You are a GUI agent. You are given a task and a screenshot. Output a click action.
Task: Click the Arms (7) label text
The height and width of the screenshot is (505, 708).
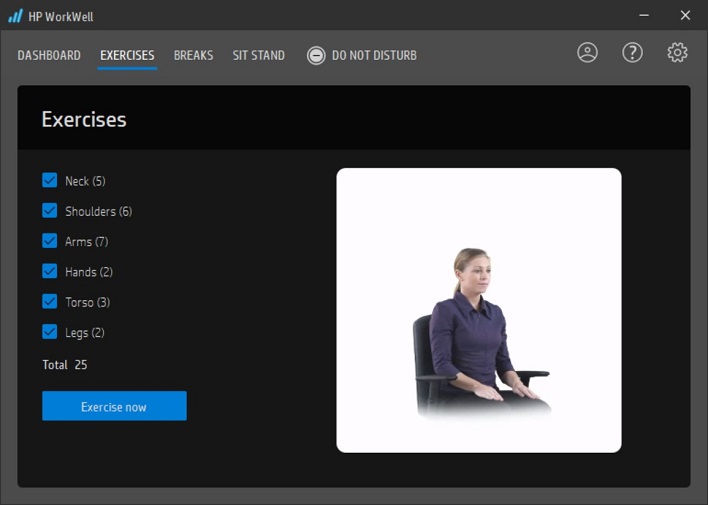87,242
